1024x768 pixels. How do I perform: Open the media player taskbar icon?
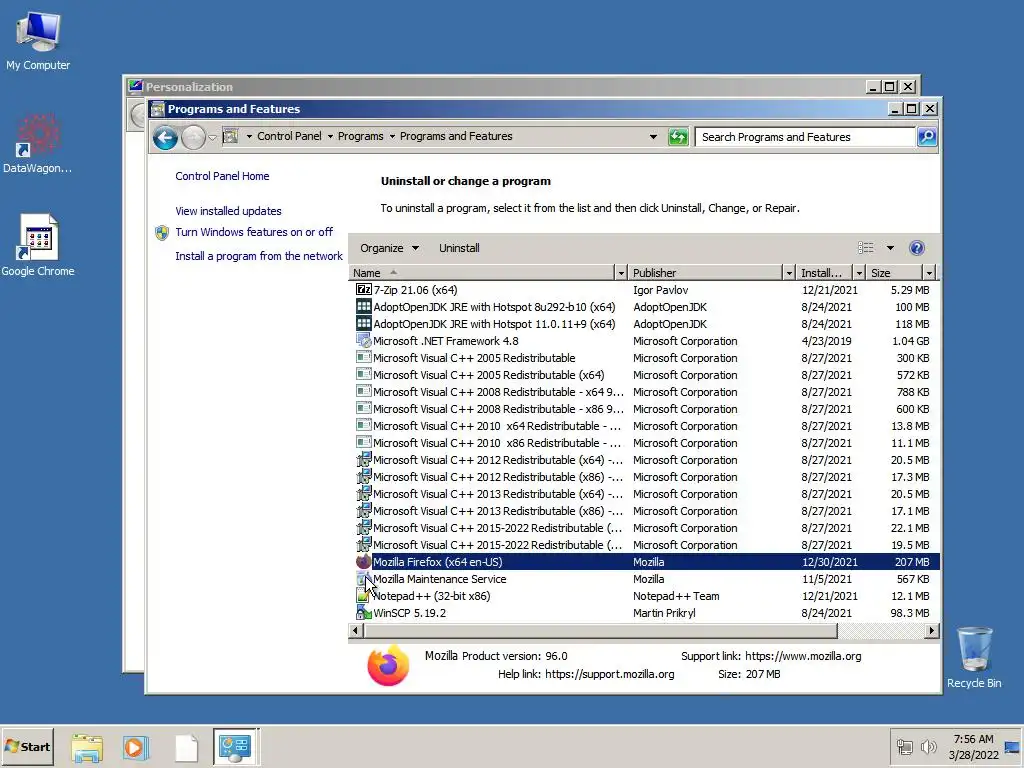136,747
